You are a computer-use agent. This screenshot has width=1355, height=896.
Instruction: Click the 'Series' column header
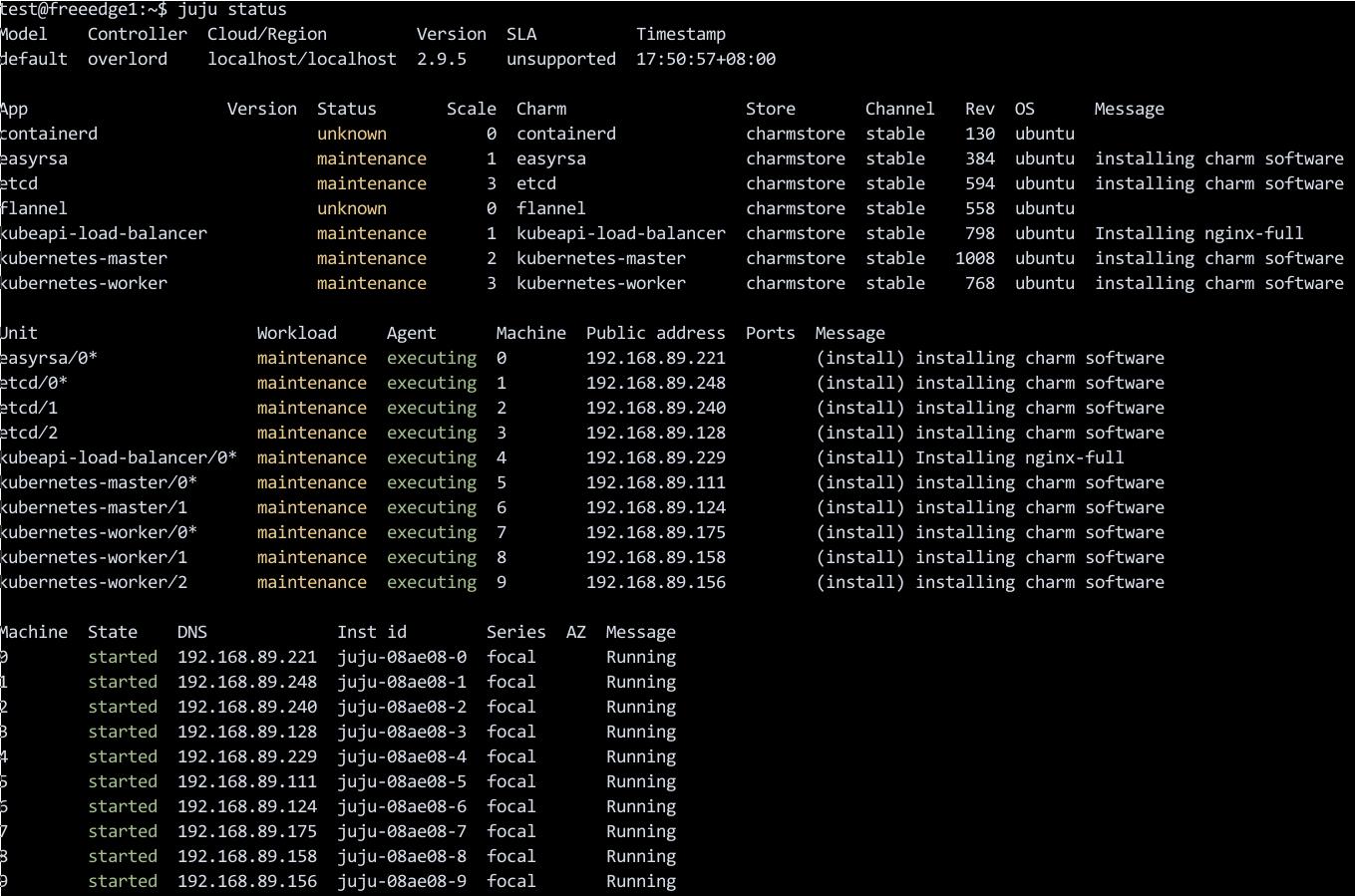click(x=516, y=632)
